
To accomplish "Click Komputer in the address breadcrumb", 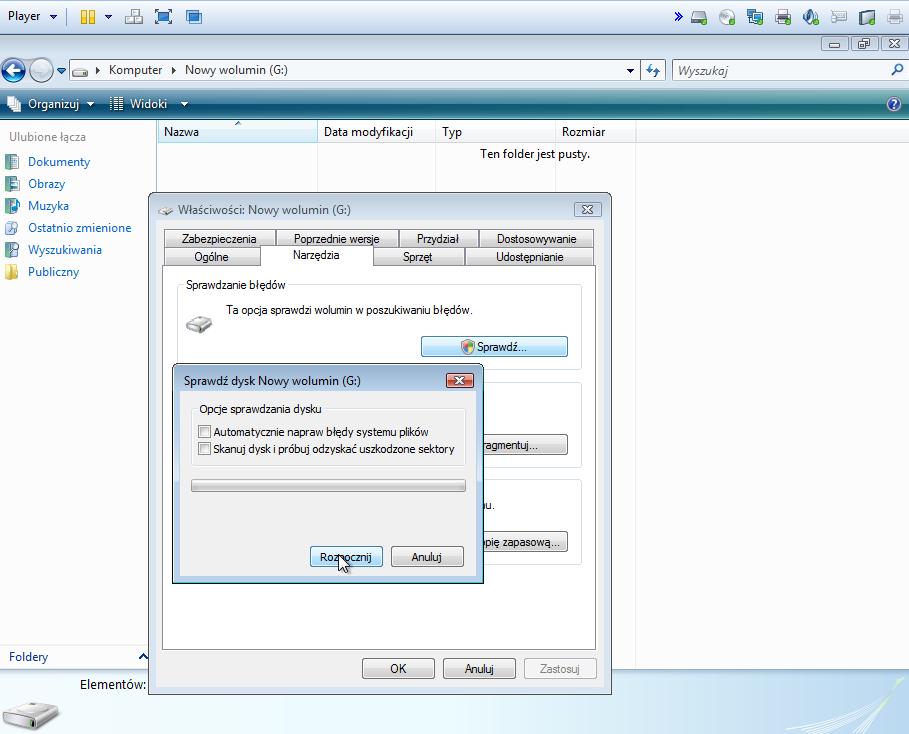I will (x=136, y=70).
